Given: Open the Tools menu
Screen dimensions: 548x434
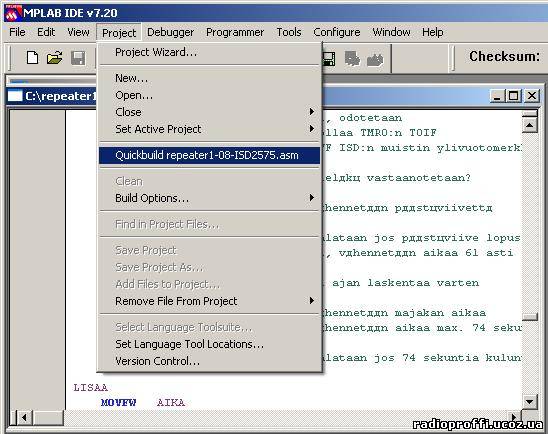Looking at the screenshot, I should [x=289, y=32].
